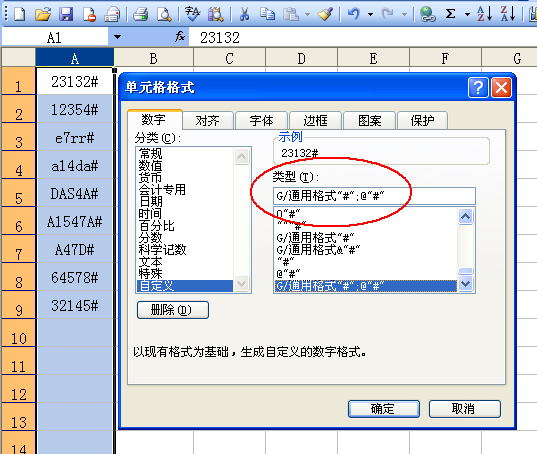Image resolution: width=537 pixels, height=454 pixels.
Task: Click the category list scroll up arrow
Action: [x=242, y=156]
